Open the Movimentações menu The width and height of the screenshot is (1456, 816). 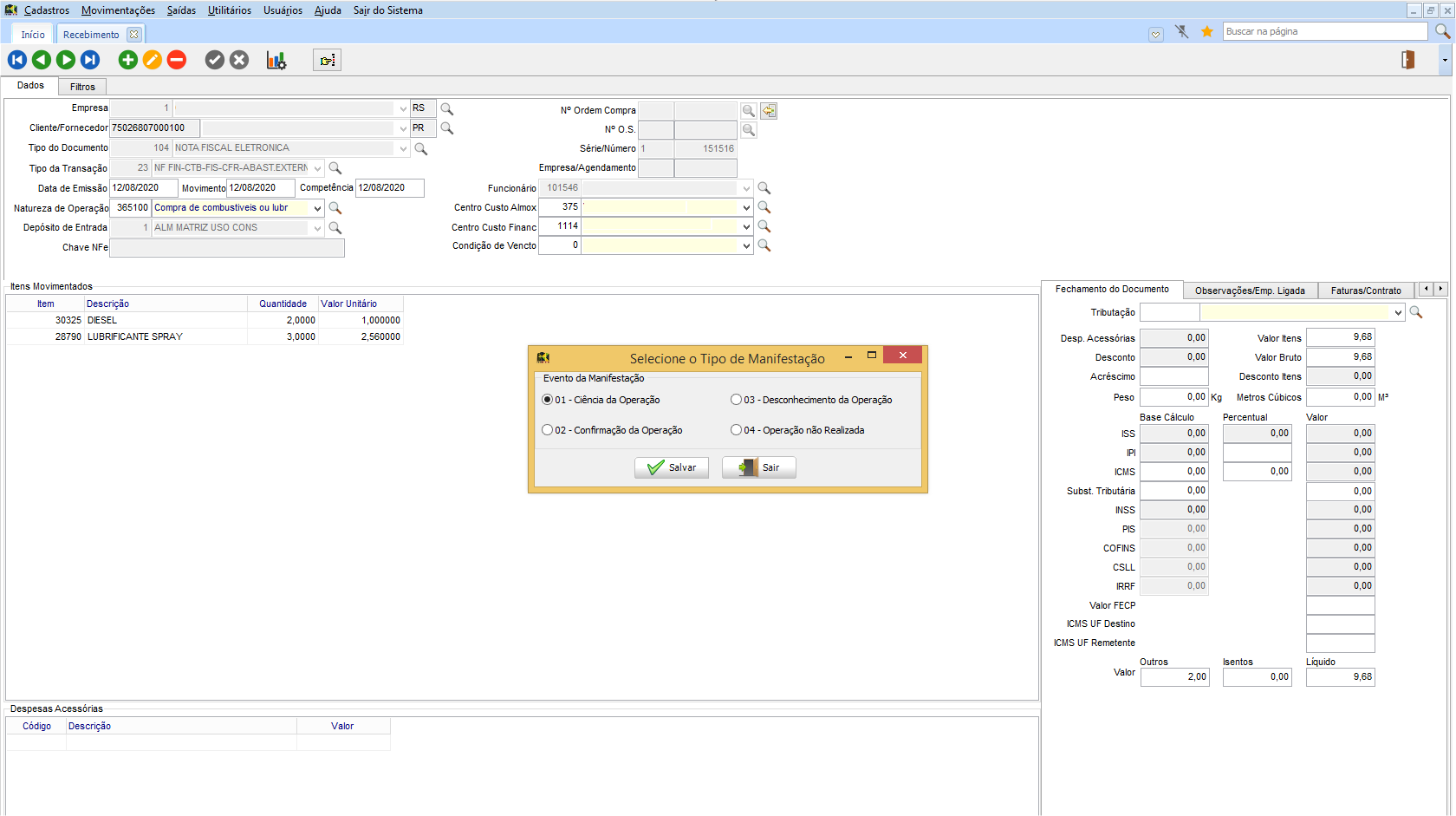[118, 10]
